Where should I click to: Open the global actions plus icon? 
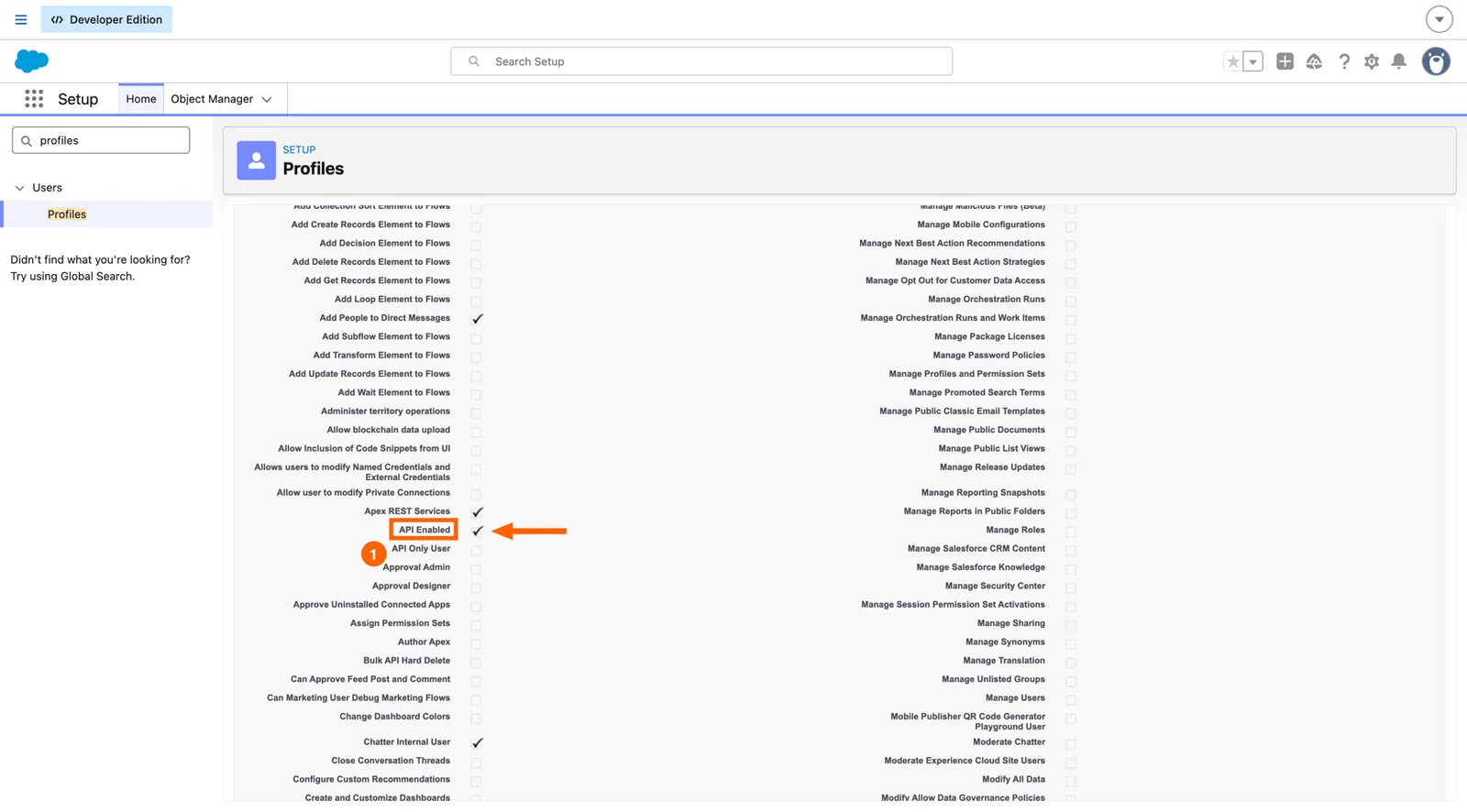click(x=1285, y=61)
